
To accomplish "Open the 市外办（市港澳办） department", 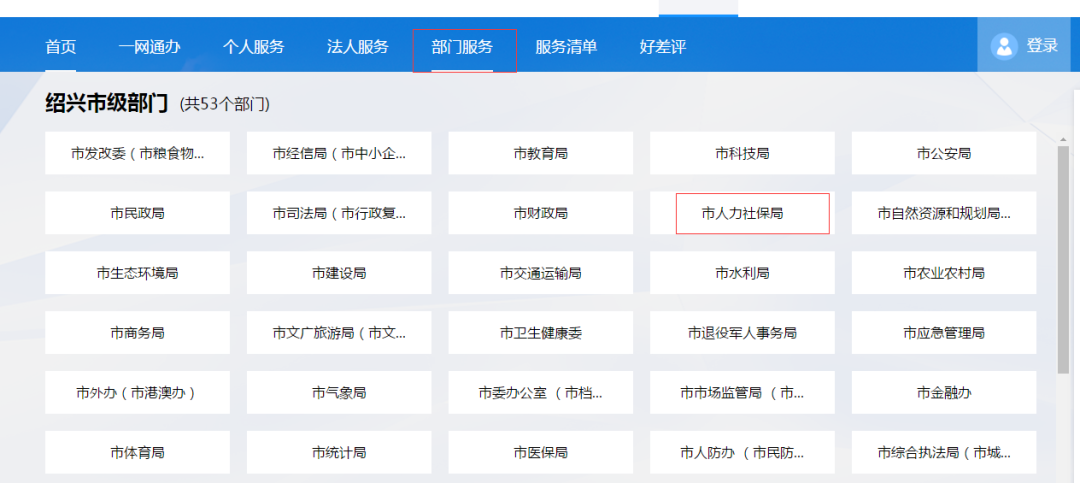I will click(x=138, y=393).
